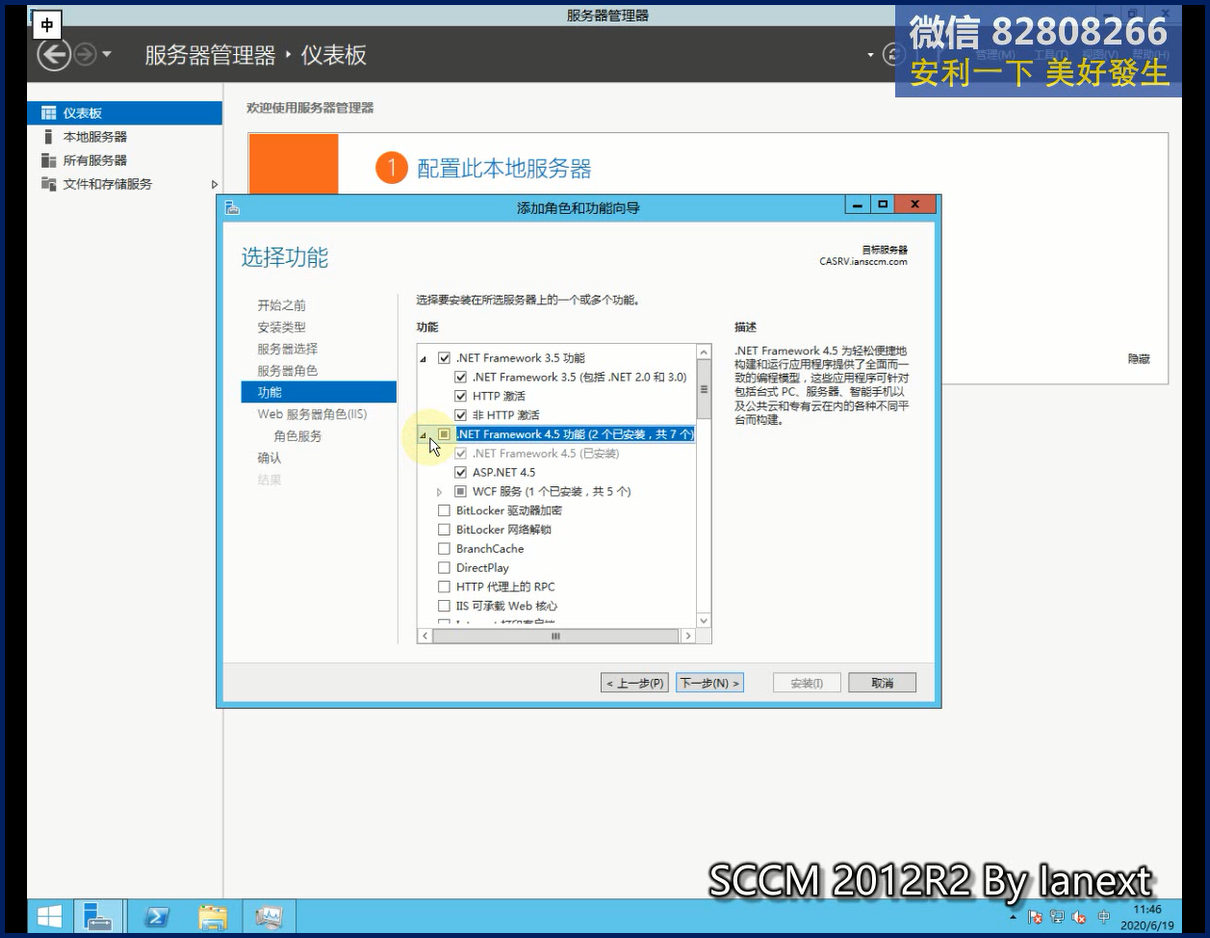
Task: Open File Explorer from the taskbar
Action: point(213,915)
